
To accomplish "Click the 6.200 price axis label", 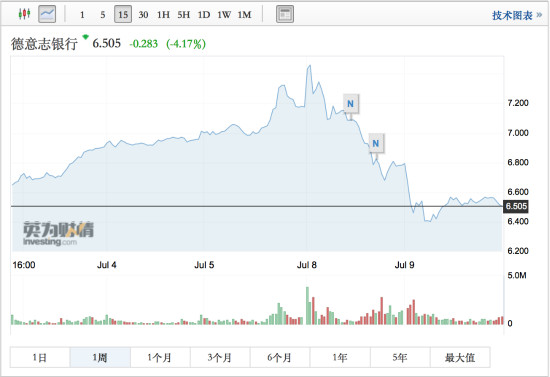I will coord(518,251).
